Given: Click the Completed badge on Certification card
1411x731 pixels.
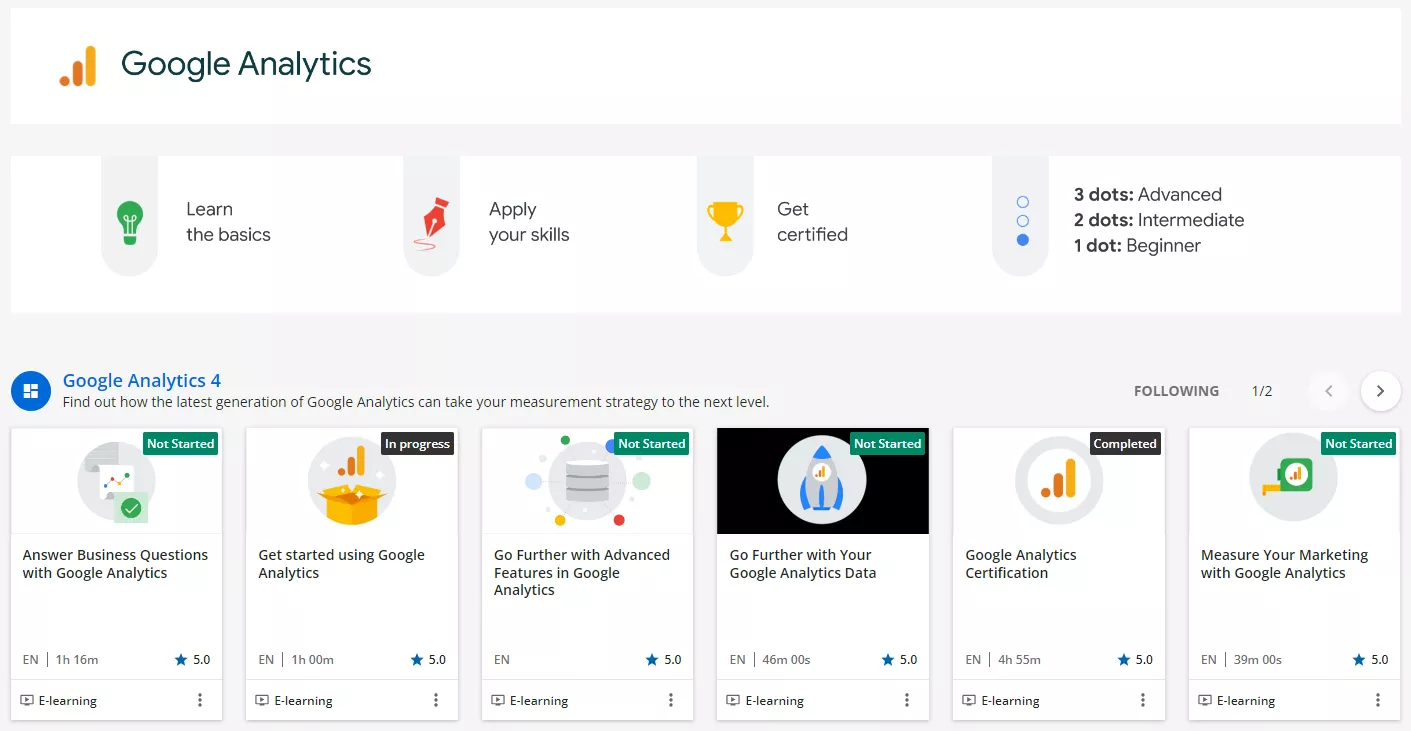Looking at the screenshot, I should click(x=1125, y=443).
